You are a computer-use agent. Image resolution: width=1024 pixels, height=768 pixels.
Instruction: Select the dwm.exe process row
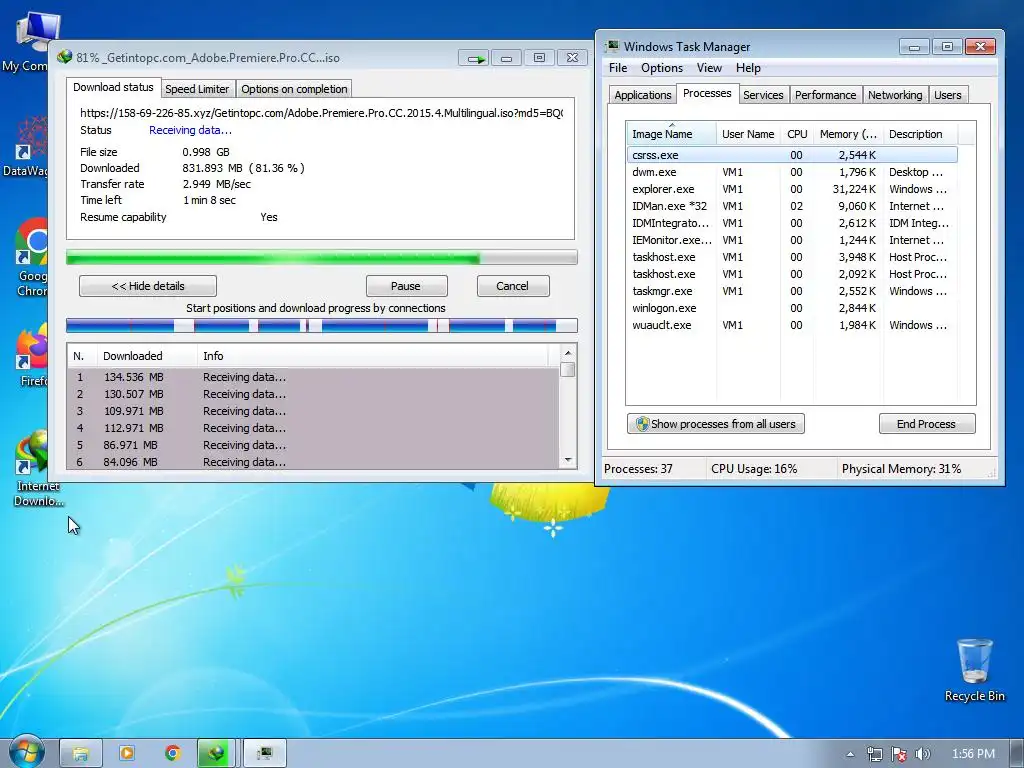[x=792, y=172]
